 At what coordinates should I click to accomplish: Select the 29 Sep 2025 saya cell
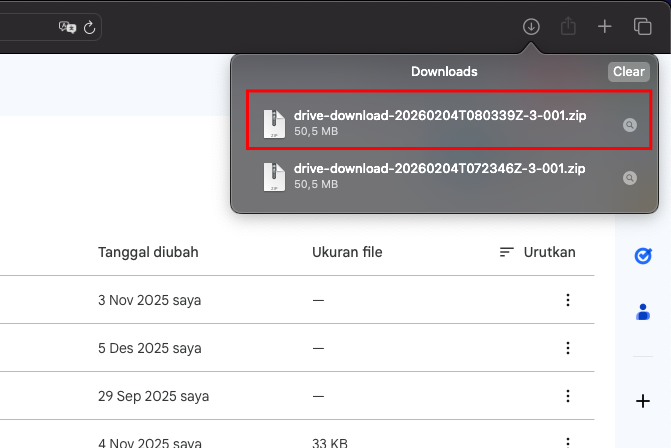click(x=153, y=396)
